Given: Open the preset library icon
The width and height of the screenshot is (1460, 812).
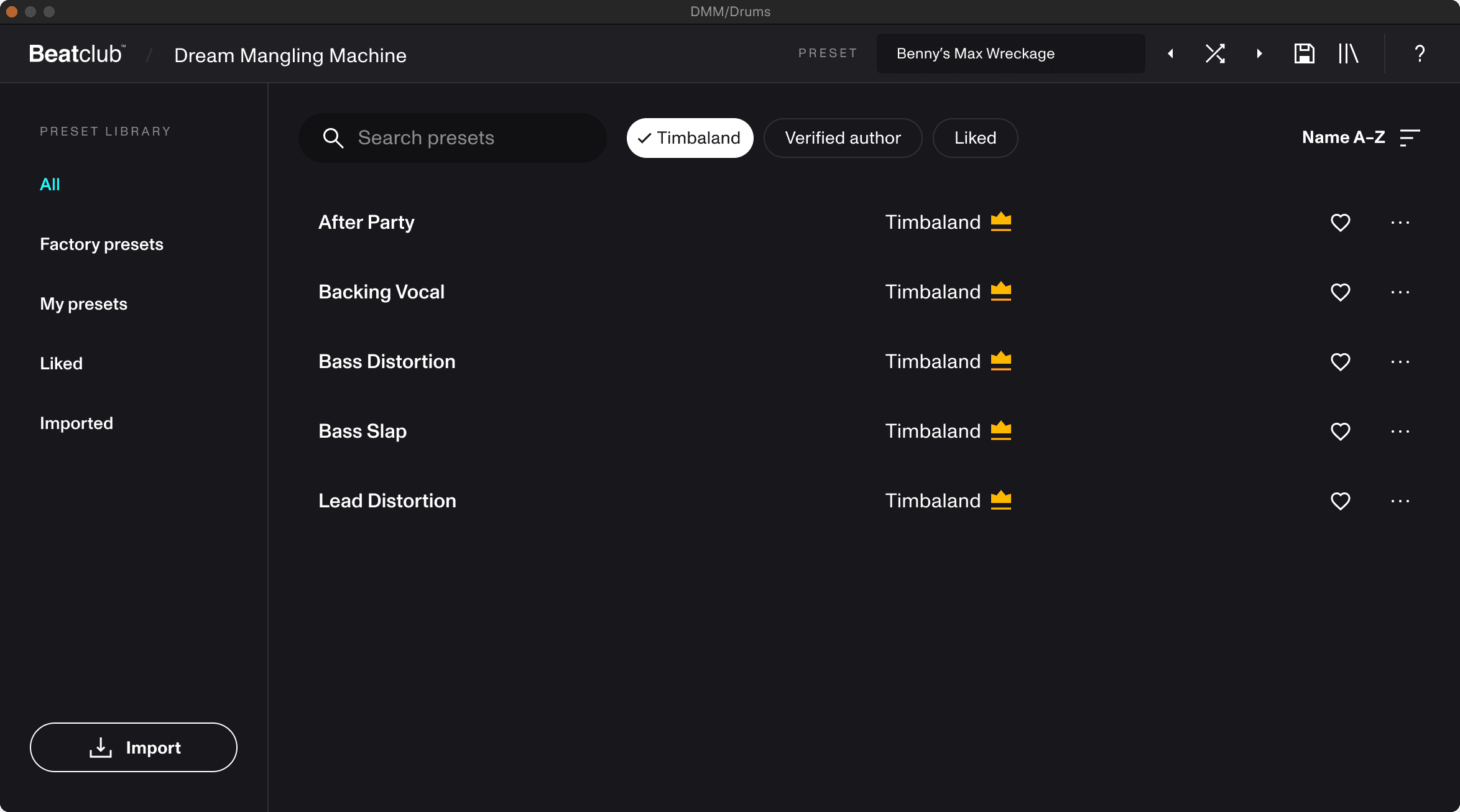Looking at the screenshot, I should pos(1348,53).
